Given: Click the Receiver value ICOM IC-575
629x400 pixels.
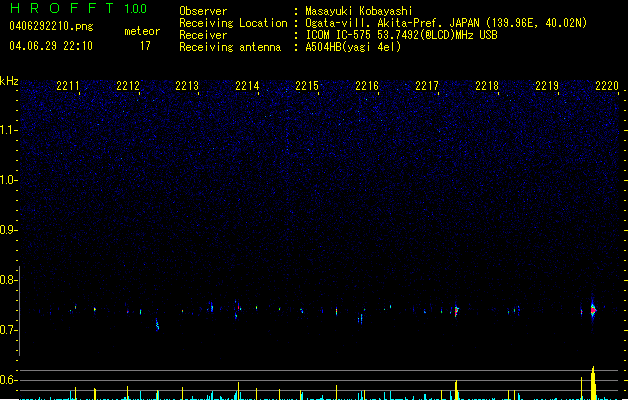Looking at the screenshot, I should [339, 35].
